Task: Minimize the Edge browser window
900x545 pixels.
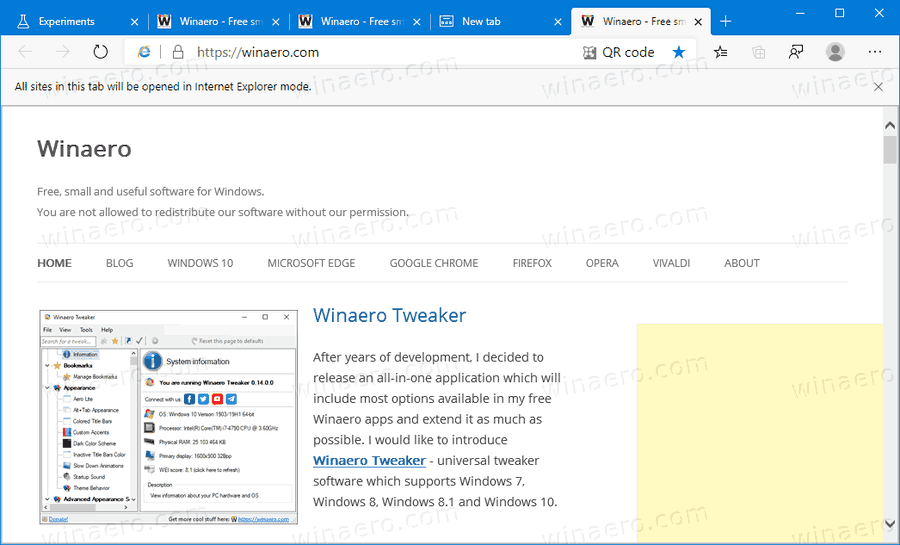Action: pos(800,13)
